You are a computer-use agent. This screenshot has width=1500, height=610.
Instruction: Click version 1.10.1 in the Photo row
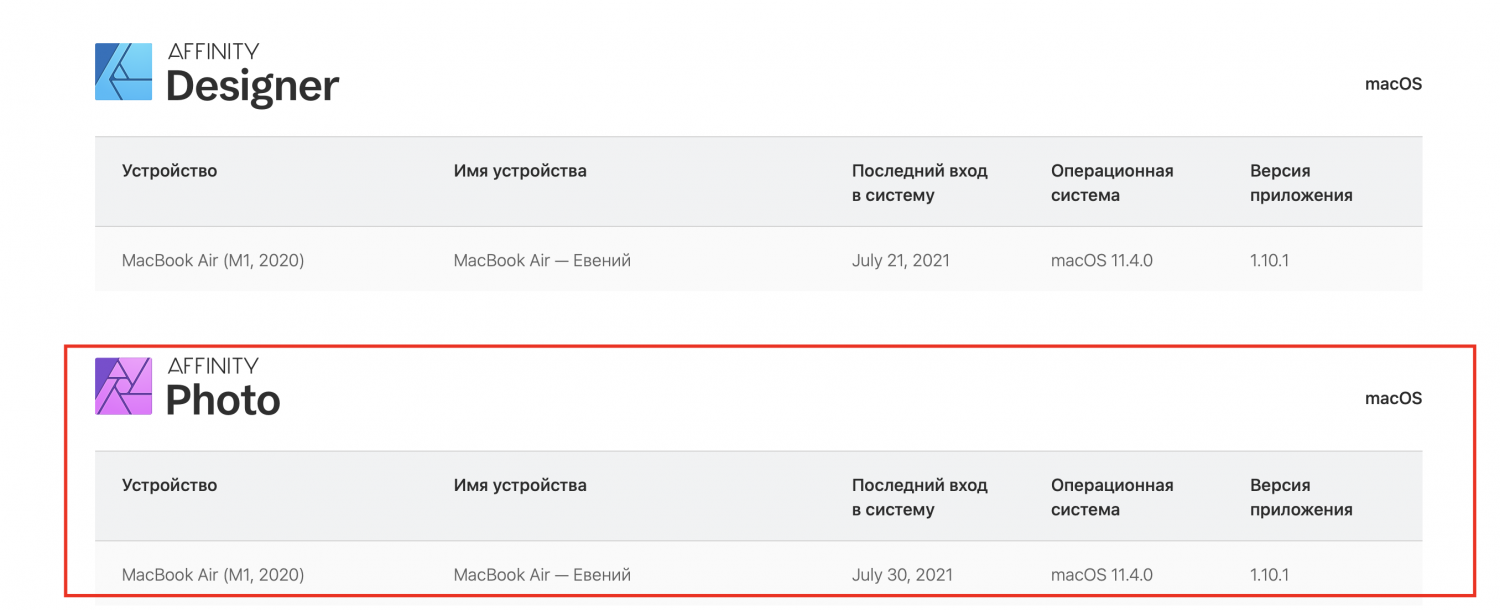coord(1269,575)
